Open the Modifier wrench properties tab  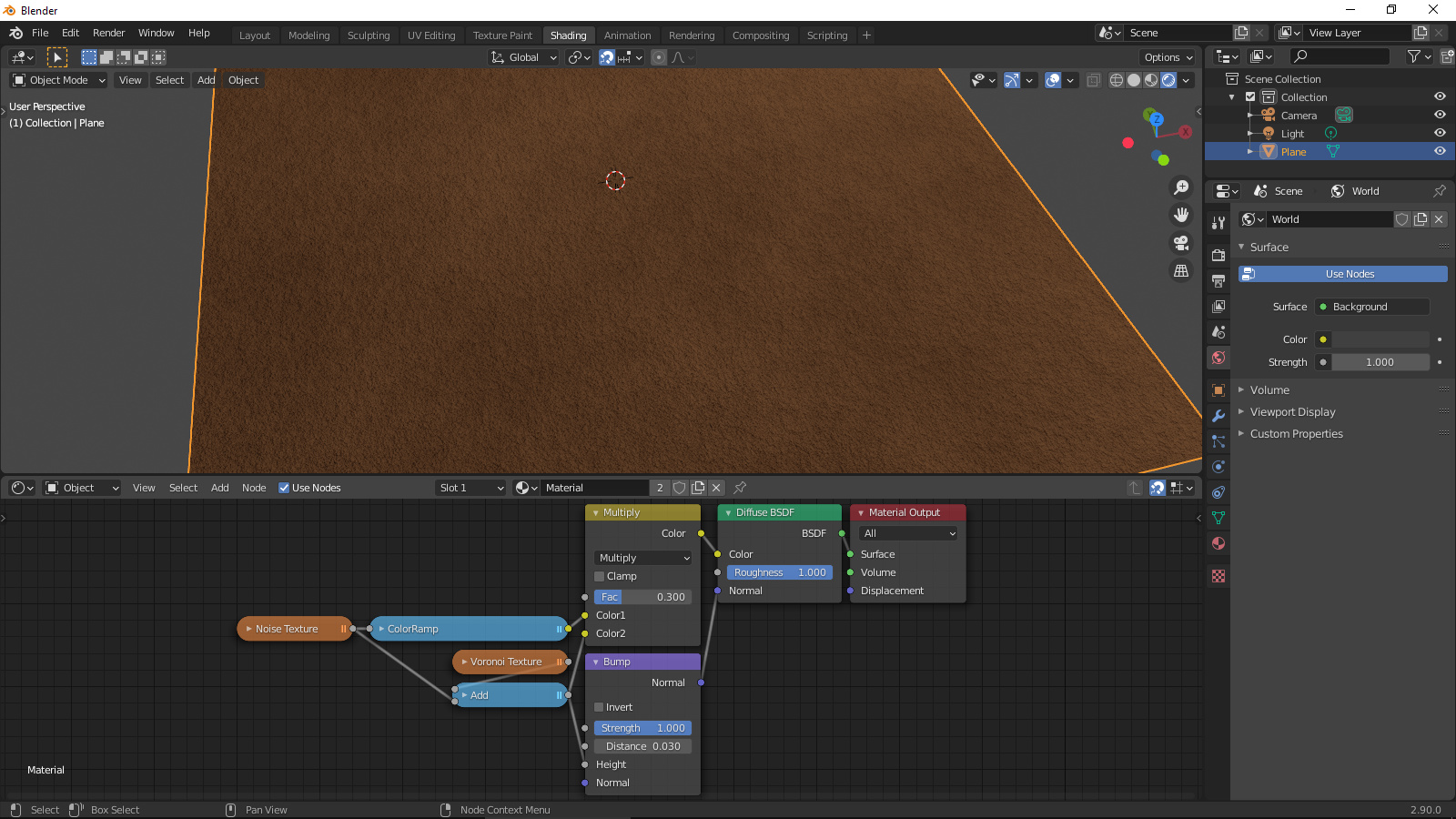pos(1218,416)
